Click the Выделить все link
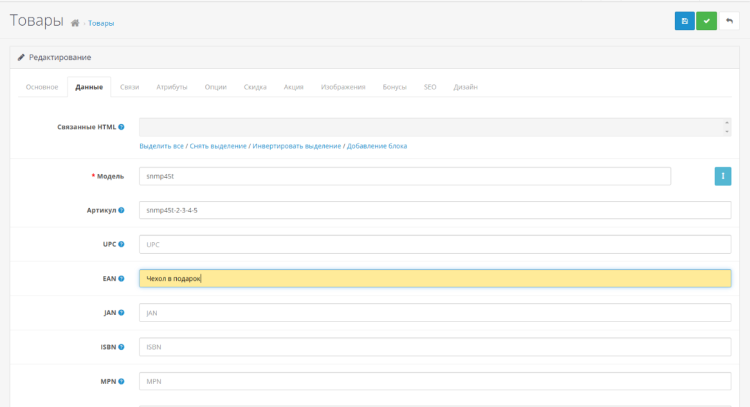Viewport: 750px width, 407px height. point(161,146)
